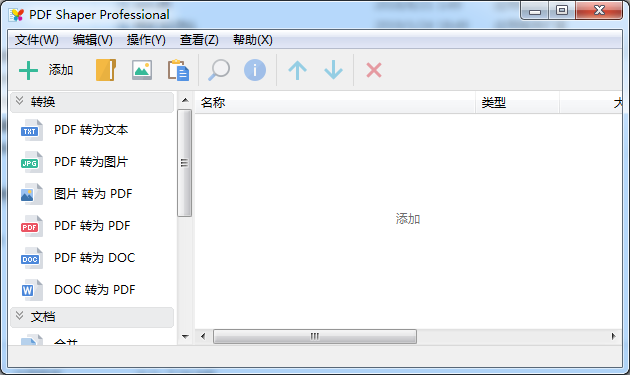Screen dimensions: 630x375
Task: Click the Move up arrow icon
Action: point(297,70)
